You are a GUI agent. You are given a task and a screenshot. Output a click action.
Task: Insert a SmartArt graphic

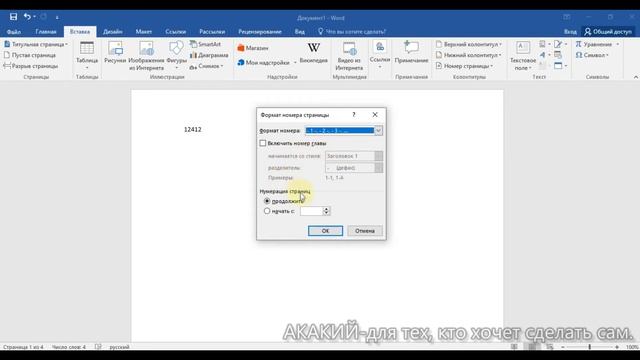[206, 44]
